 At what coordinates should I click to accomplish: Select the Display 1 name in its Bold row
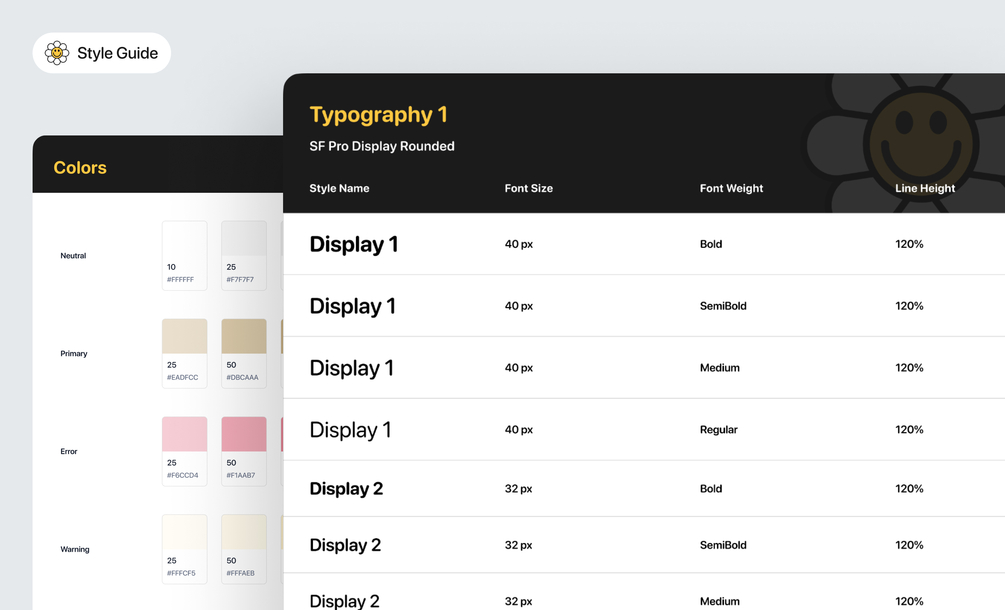click(x=354, y=244)
